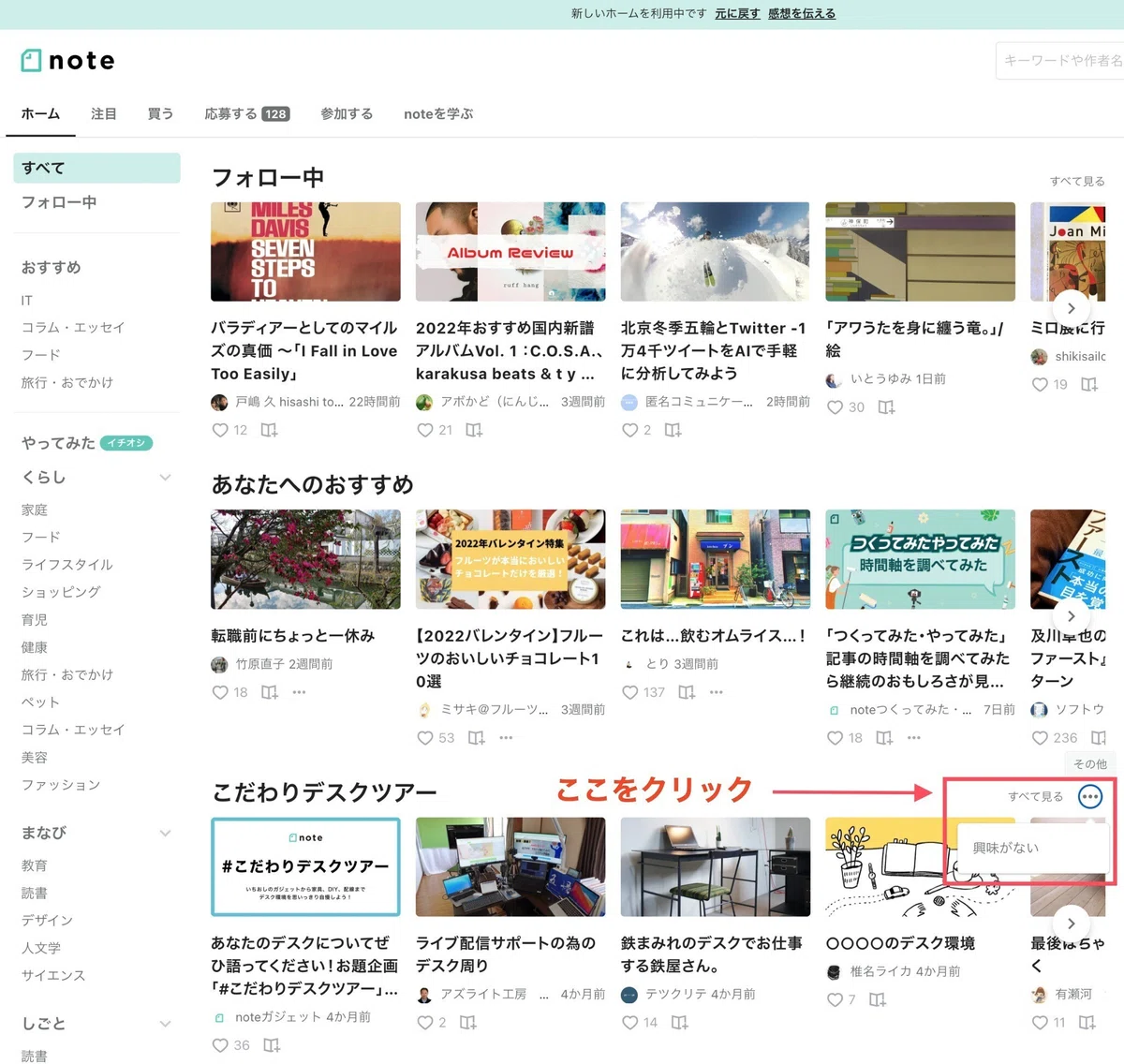Bookmark the Miles Davis article
Image resolution: width=1124 pixels, height=1064 pixels.
click(x=269, y=430)
